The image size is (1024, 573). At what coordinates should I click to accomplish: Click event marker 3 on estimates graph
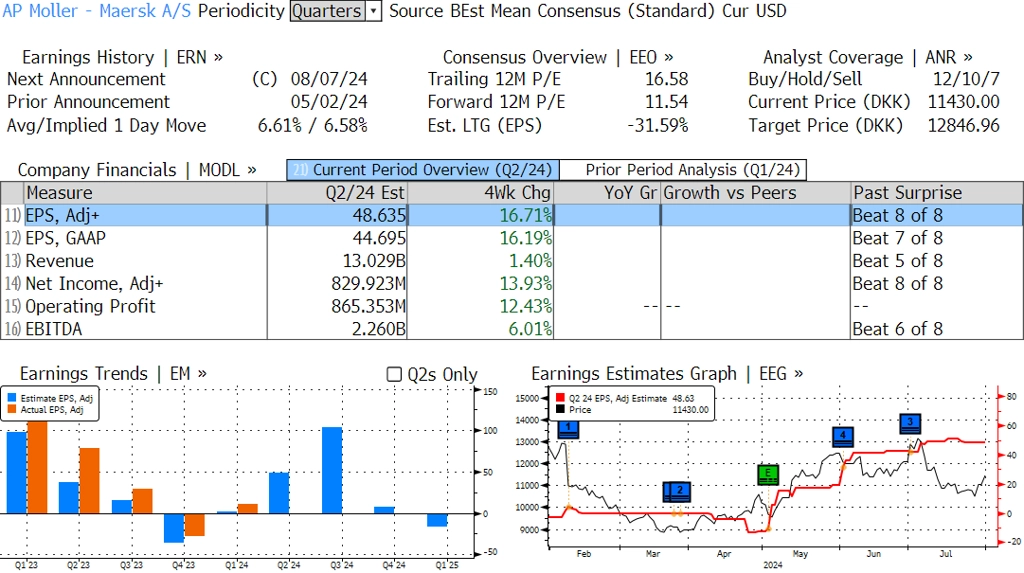click(x=910, y=423)
